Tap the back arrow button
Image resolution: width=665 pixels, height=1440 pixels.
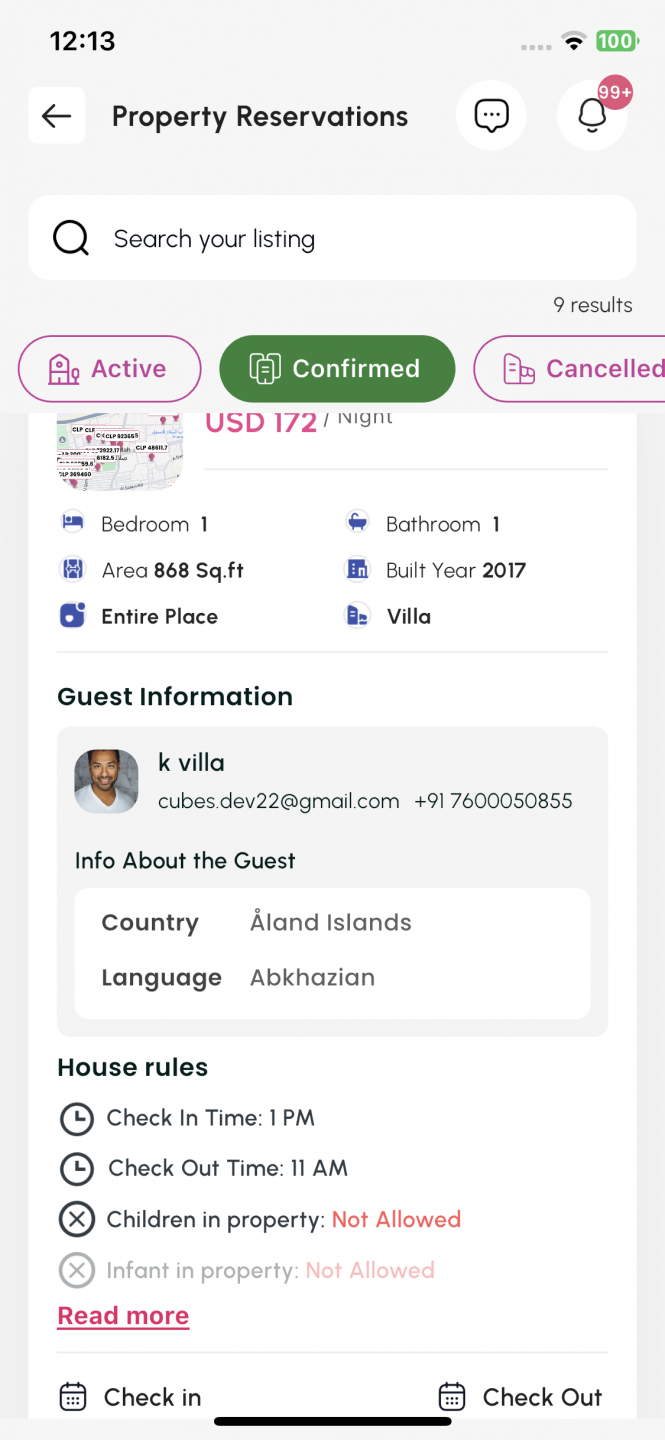click(56, 116)
